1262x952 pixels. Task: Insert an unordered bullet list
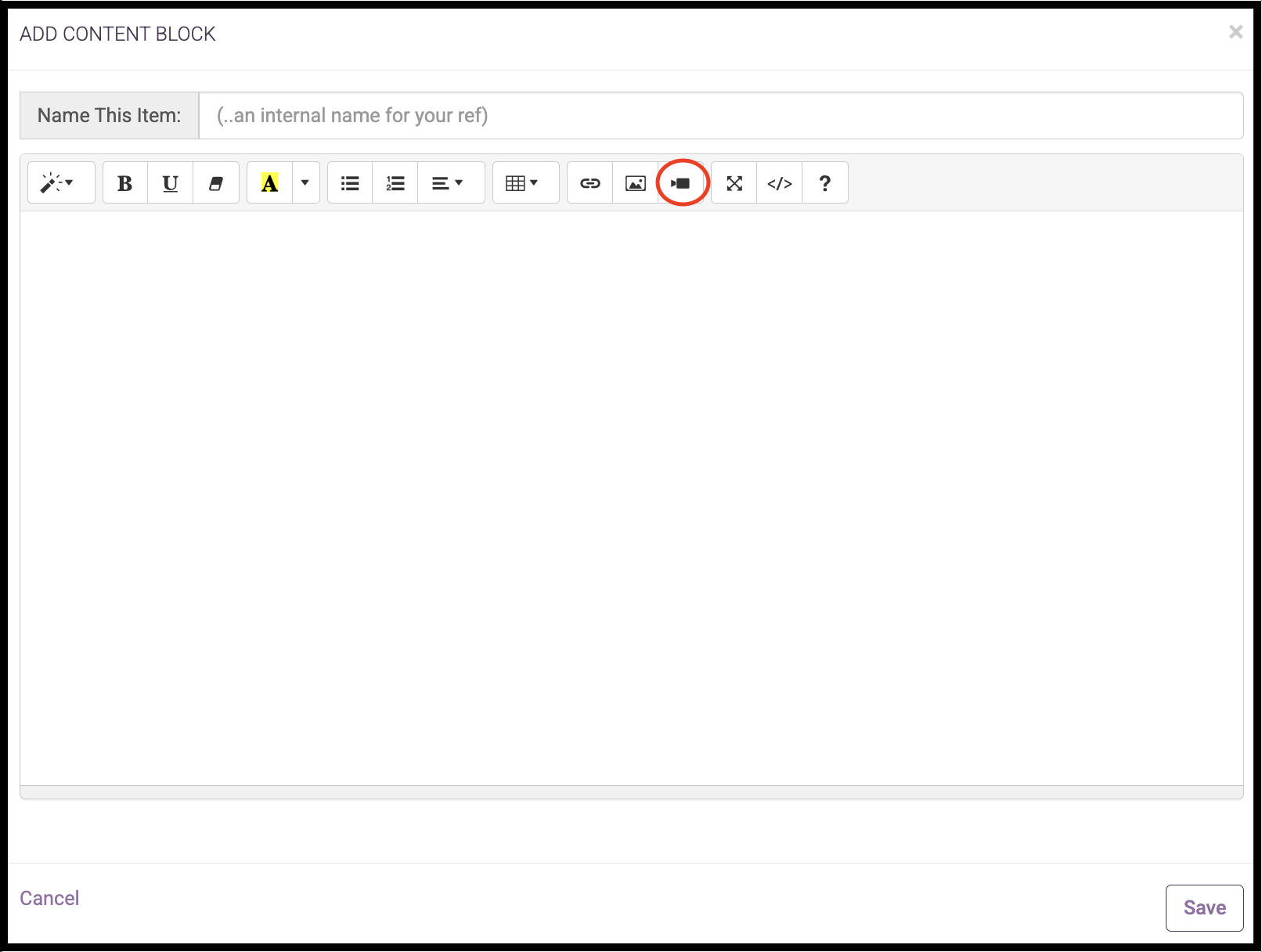[350, 183]
